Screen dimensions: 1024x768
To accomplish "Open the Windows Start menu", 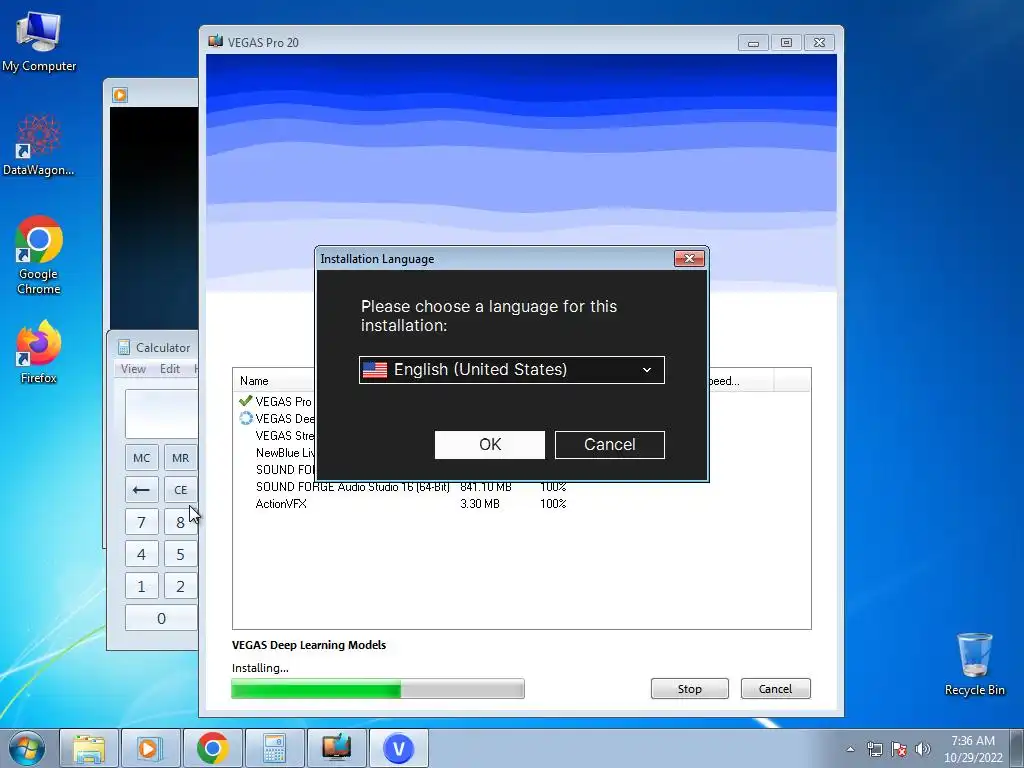I will click(x=26, y=748).
